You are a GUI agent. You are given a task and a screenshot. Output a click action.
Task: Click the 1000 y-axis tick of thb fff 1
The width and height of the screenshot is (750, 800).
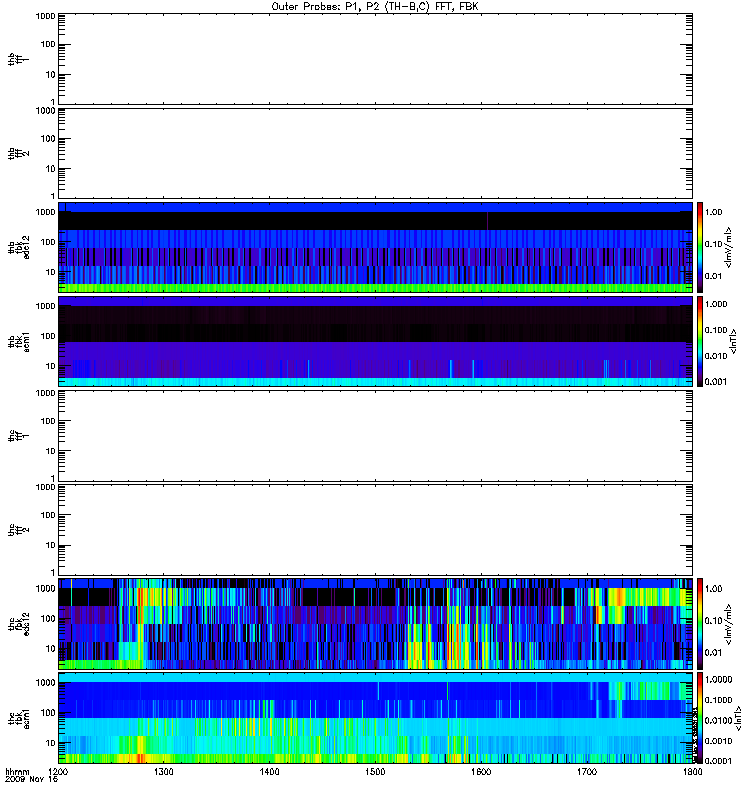(x=45, y=16)
